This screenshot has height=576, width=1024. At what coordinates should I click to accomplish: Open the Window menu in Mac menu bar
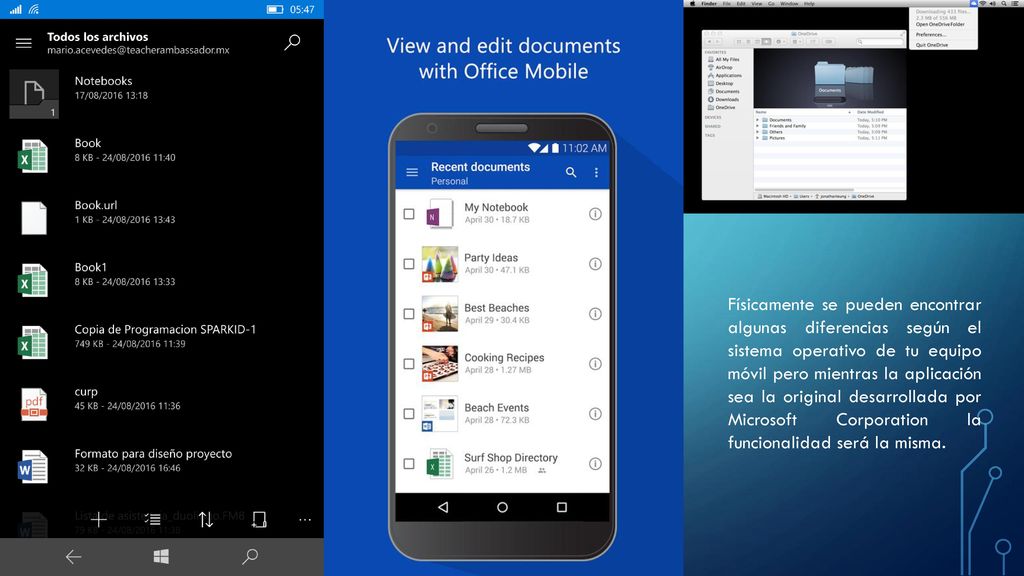click(x=789, y=3)
